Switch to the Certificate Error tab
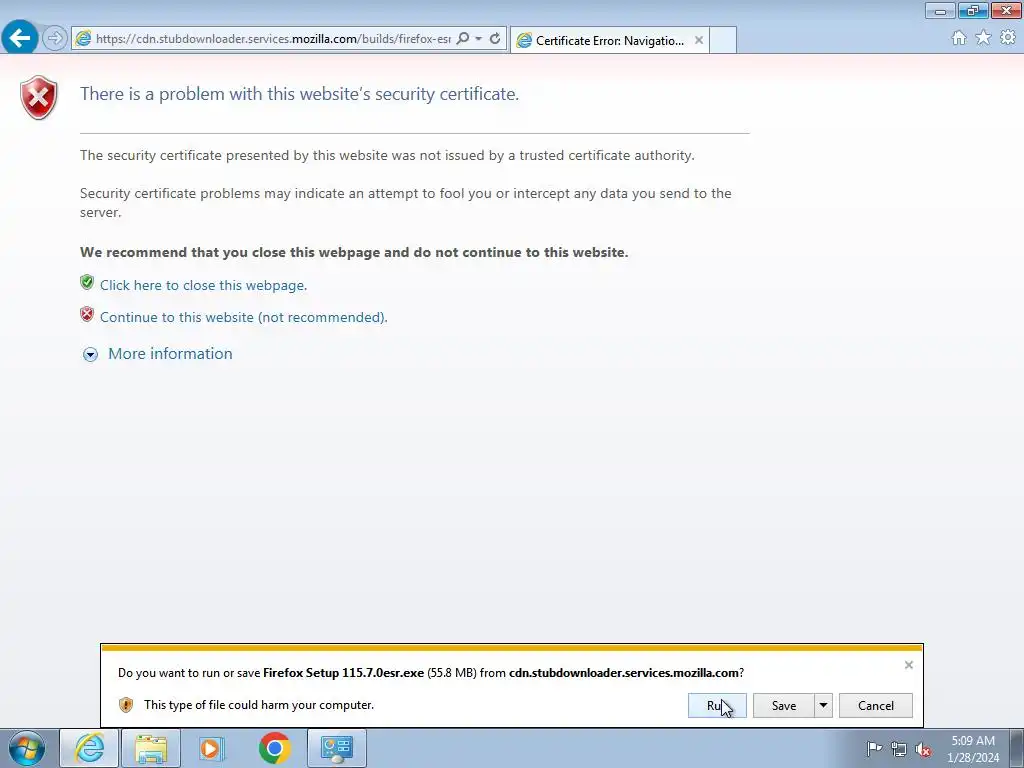Viewport: 1024px width, 768px height. coord(609,40)
